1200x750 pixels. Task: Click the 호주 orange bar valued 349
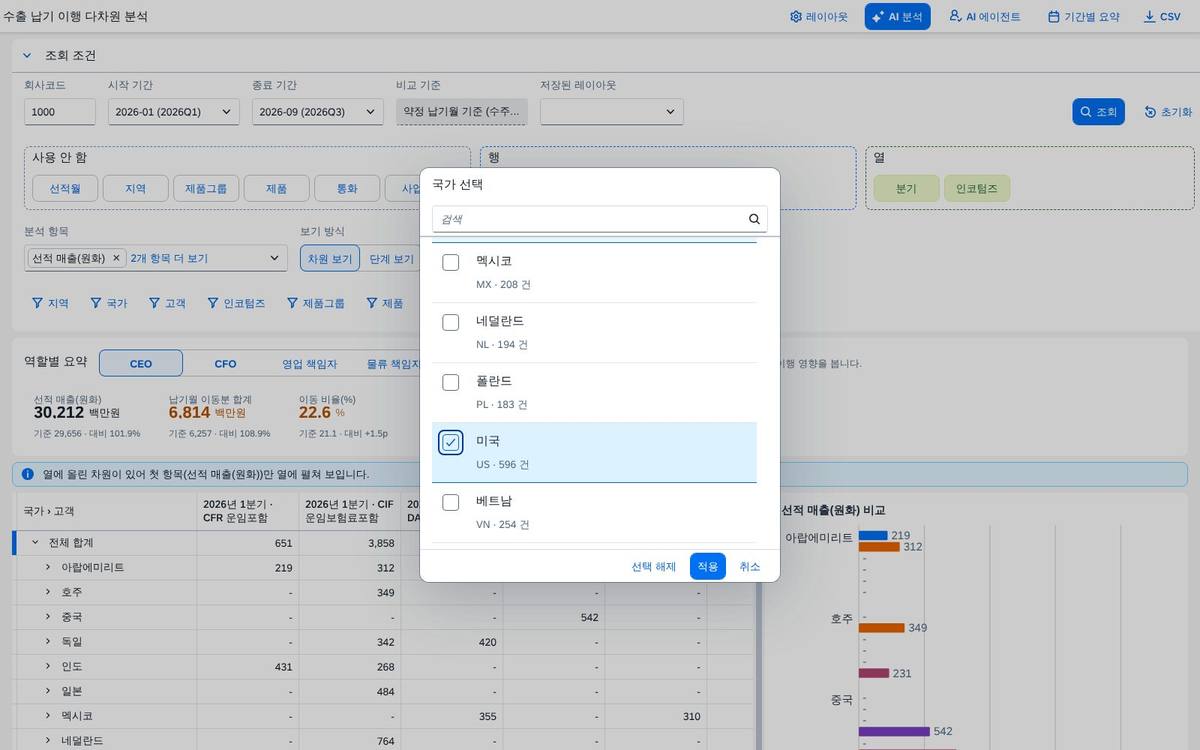(881, 628)
